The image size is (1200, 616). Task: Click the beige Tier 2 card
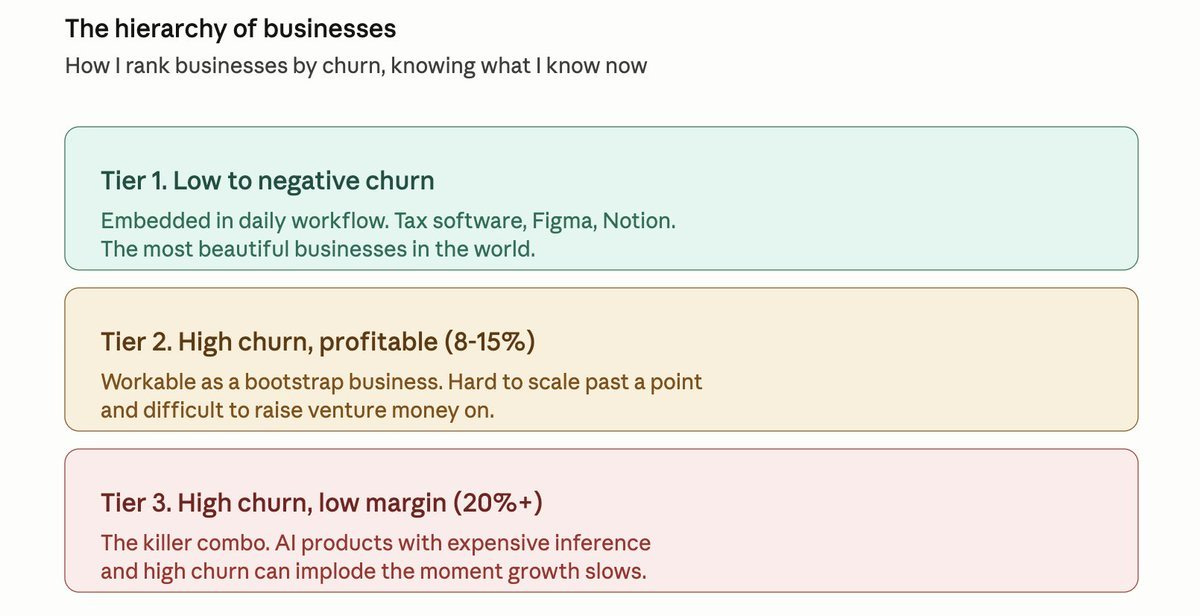601,359
